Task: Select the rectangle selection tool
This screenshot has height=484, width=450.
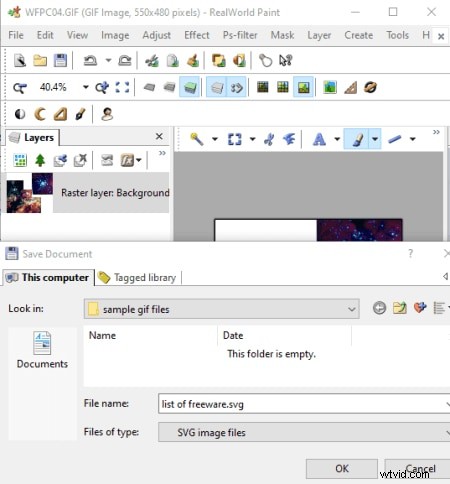Action: 234,139
